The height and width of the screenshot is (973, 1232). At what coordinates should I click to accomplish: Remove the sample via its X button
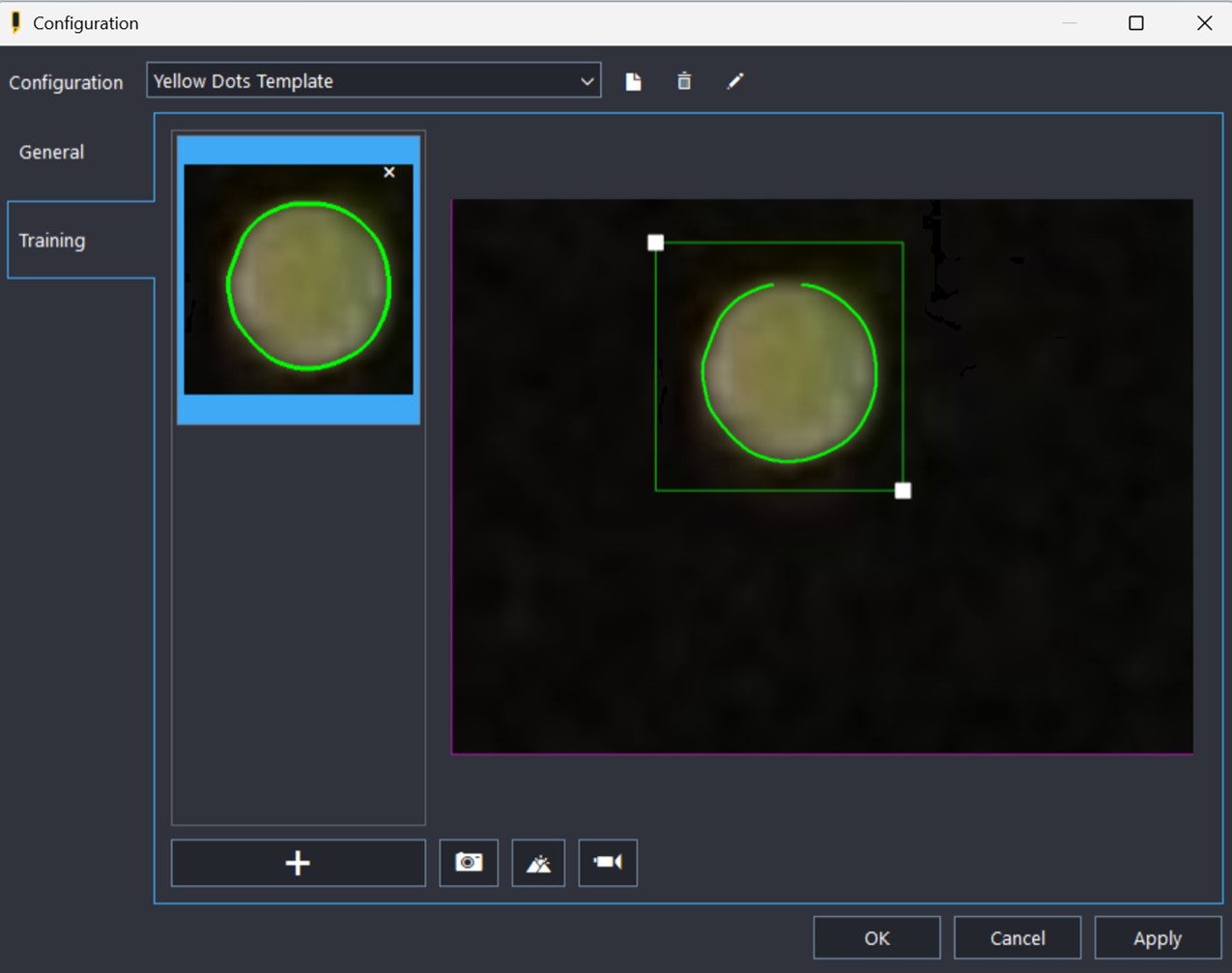[x=389, y=172]
